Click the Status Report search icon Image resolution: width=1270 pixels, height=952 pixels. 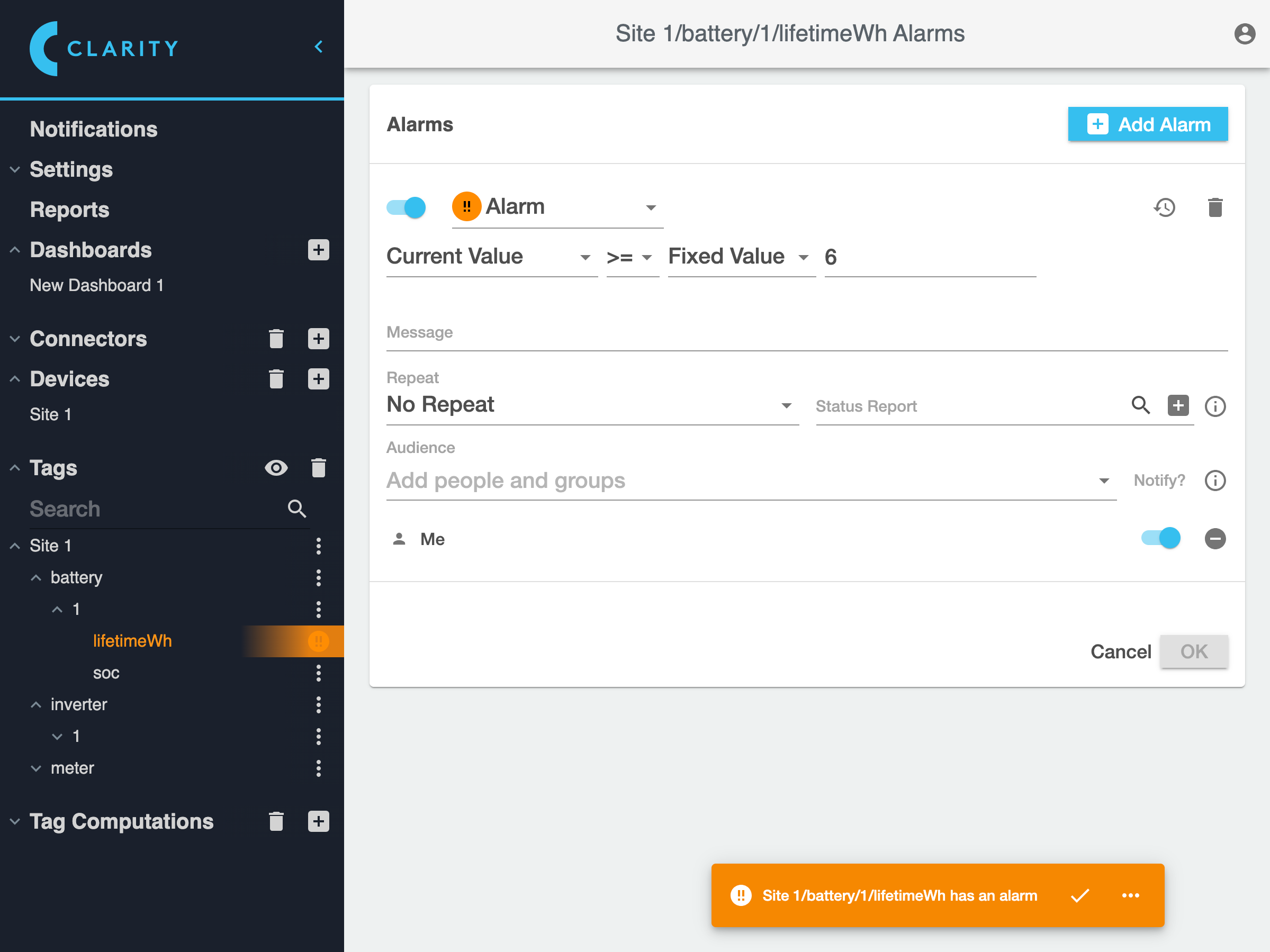pos(1140,406)
